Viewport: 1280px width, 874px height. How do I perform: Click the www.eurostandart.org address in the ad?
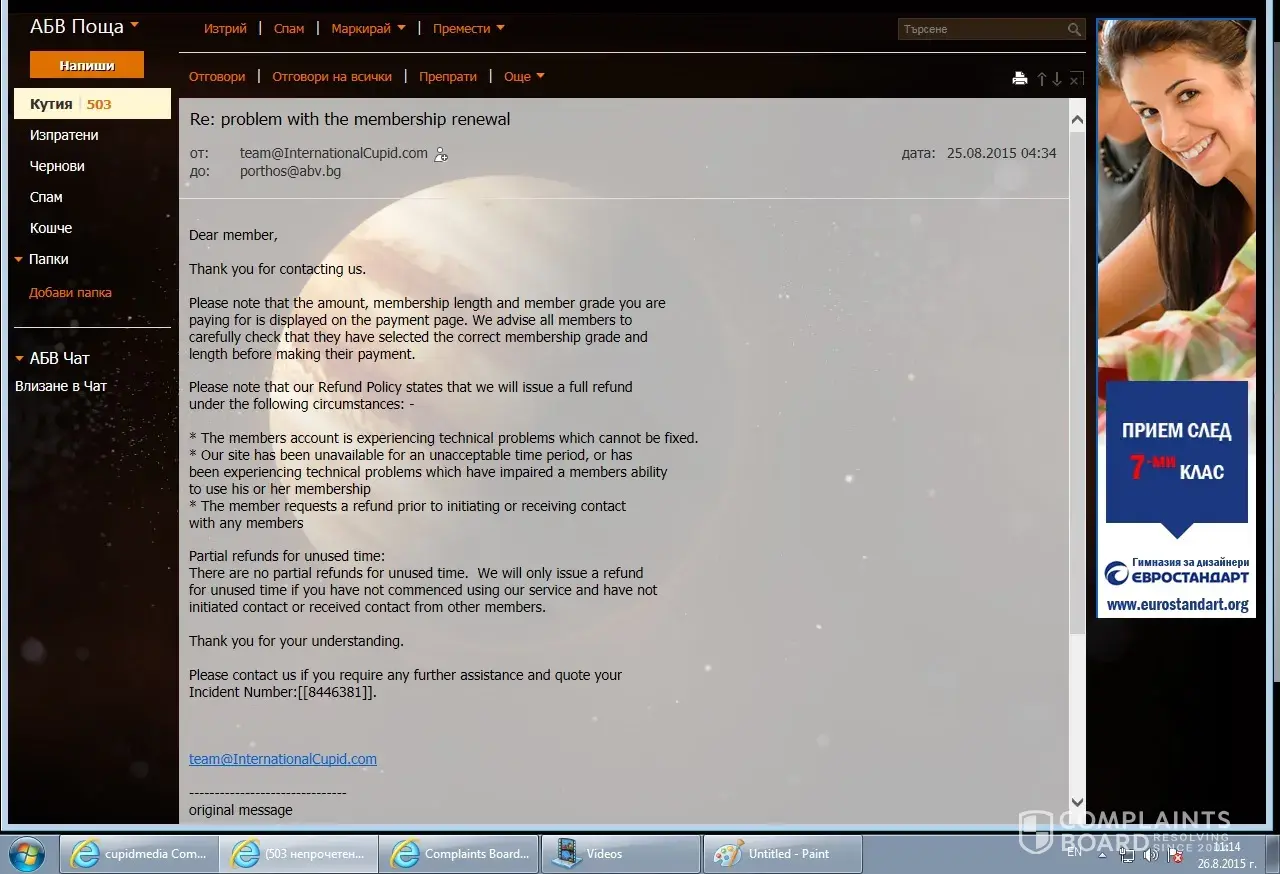tap(1177, 604)
